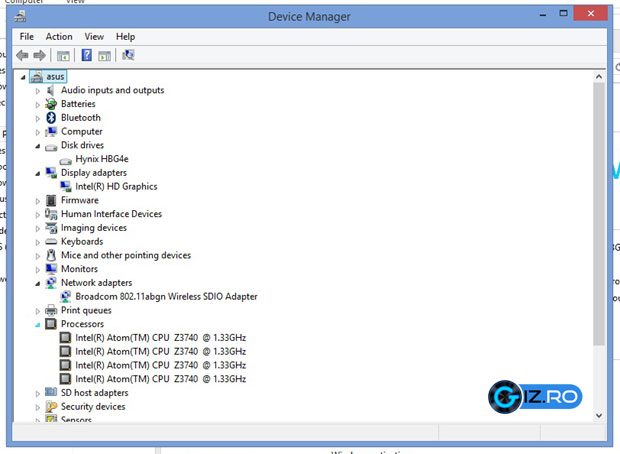Click the Bluetooth logo icon
620x454 pixels.
(x=51, y=118)
